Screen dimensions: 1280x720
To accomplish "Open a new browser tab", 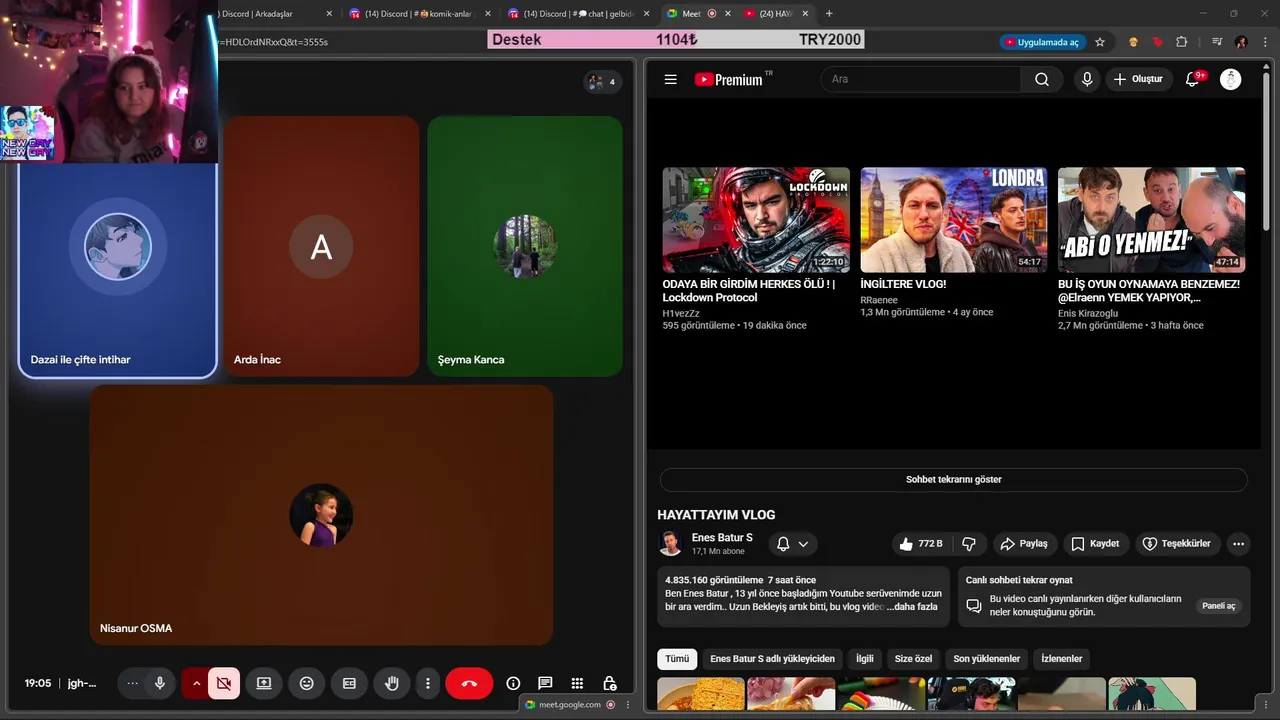I will click(x=829, y=13).
